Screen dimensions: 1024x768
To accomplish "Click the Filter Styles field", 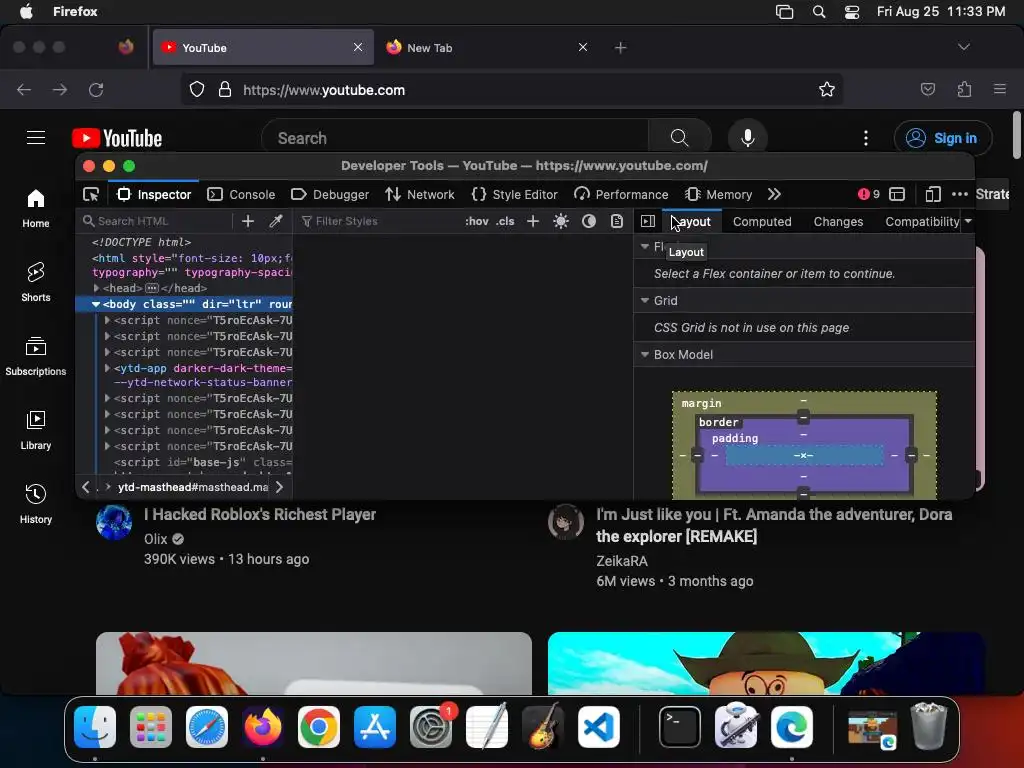I will pyautogui.click(x=379, y=221).
